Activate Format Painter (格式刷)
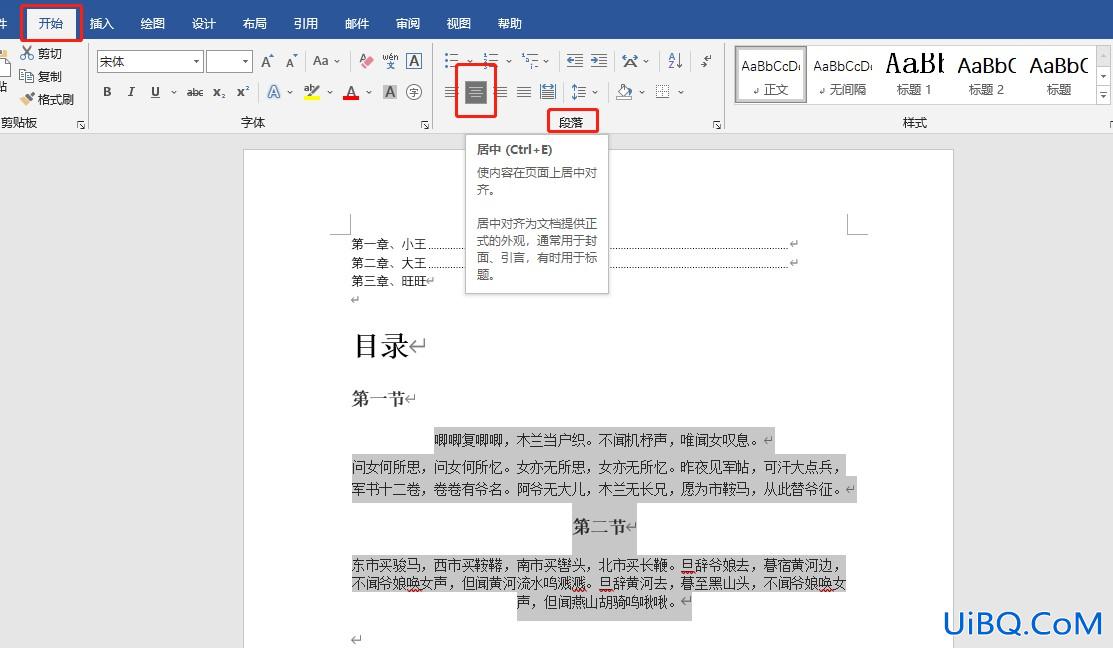The width and height of the screenshot is (1113, 648). tap(48, 99)
